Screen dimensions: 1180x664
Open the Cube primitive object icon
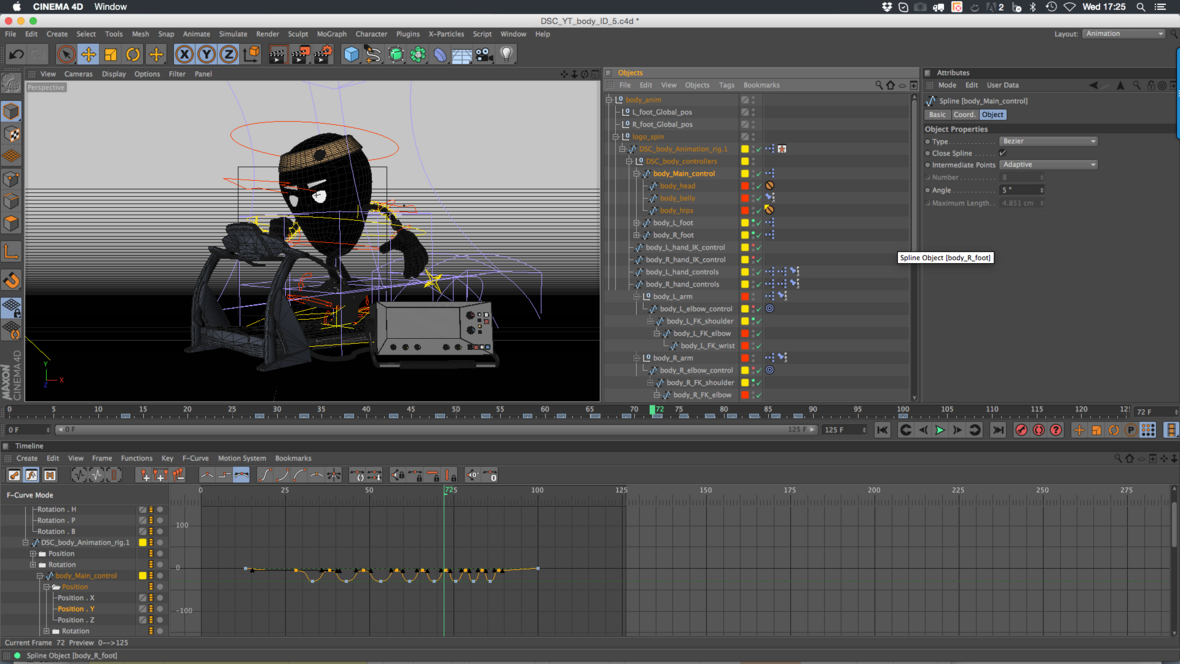pos(351,55)
